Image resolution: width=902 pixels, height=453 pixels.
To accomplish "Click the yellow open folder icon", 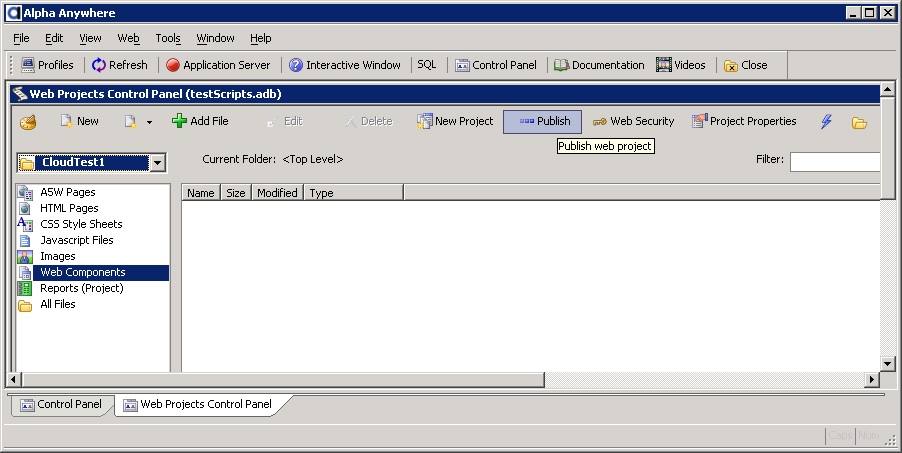I will pyautogui.click(x=859, y=123).
